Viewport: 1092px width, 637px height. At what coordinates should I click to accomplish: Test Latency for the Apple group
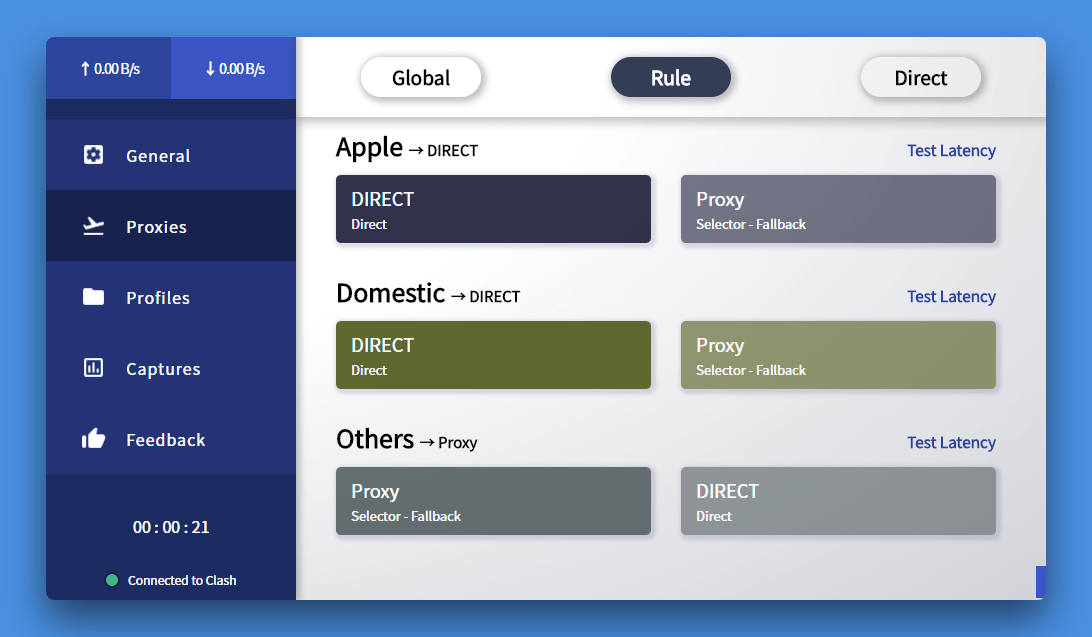coord(951,150)
